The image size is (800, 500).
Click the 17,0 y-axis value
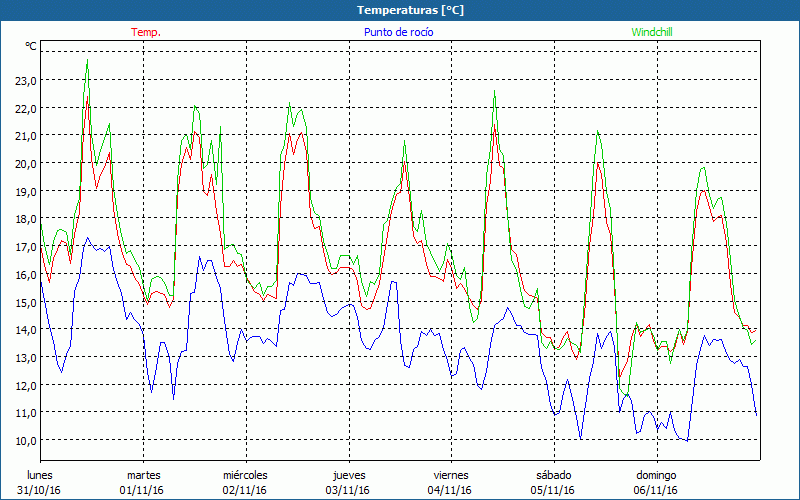coord(25,246)
